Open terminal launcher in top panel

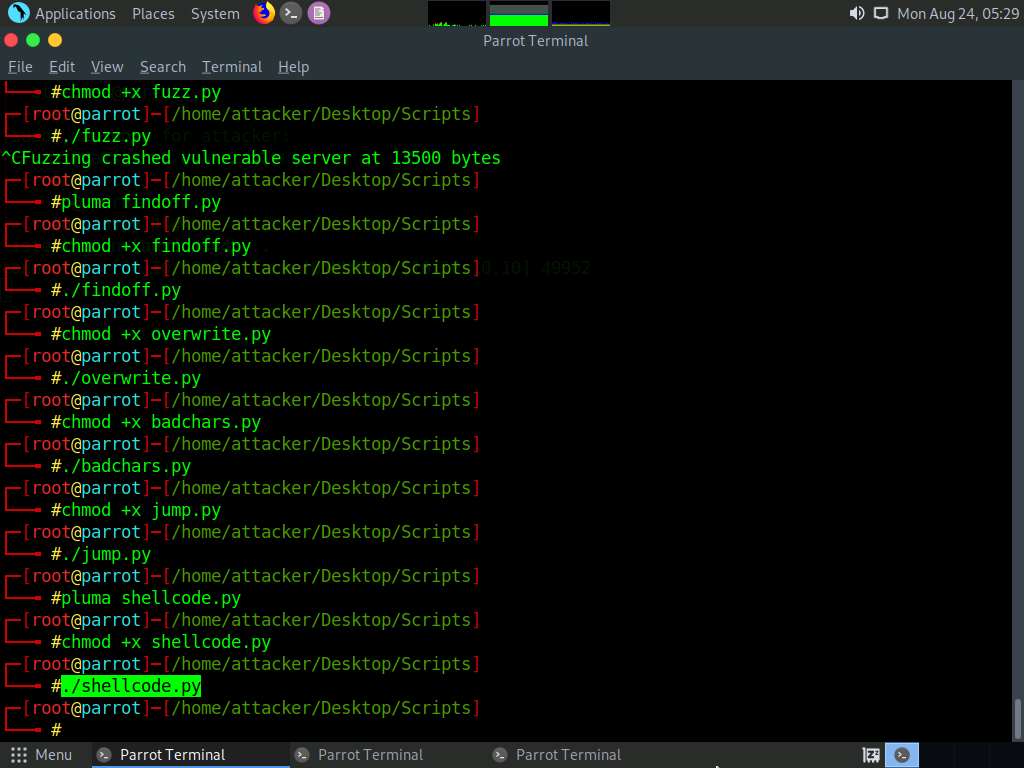pos(291,13)
